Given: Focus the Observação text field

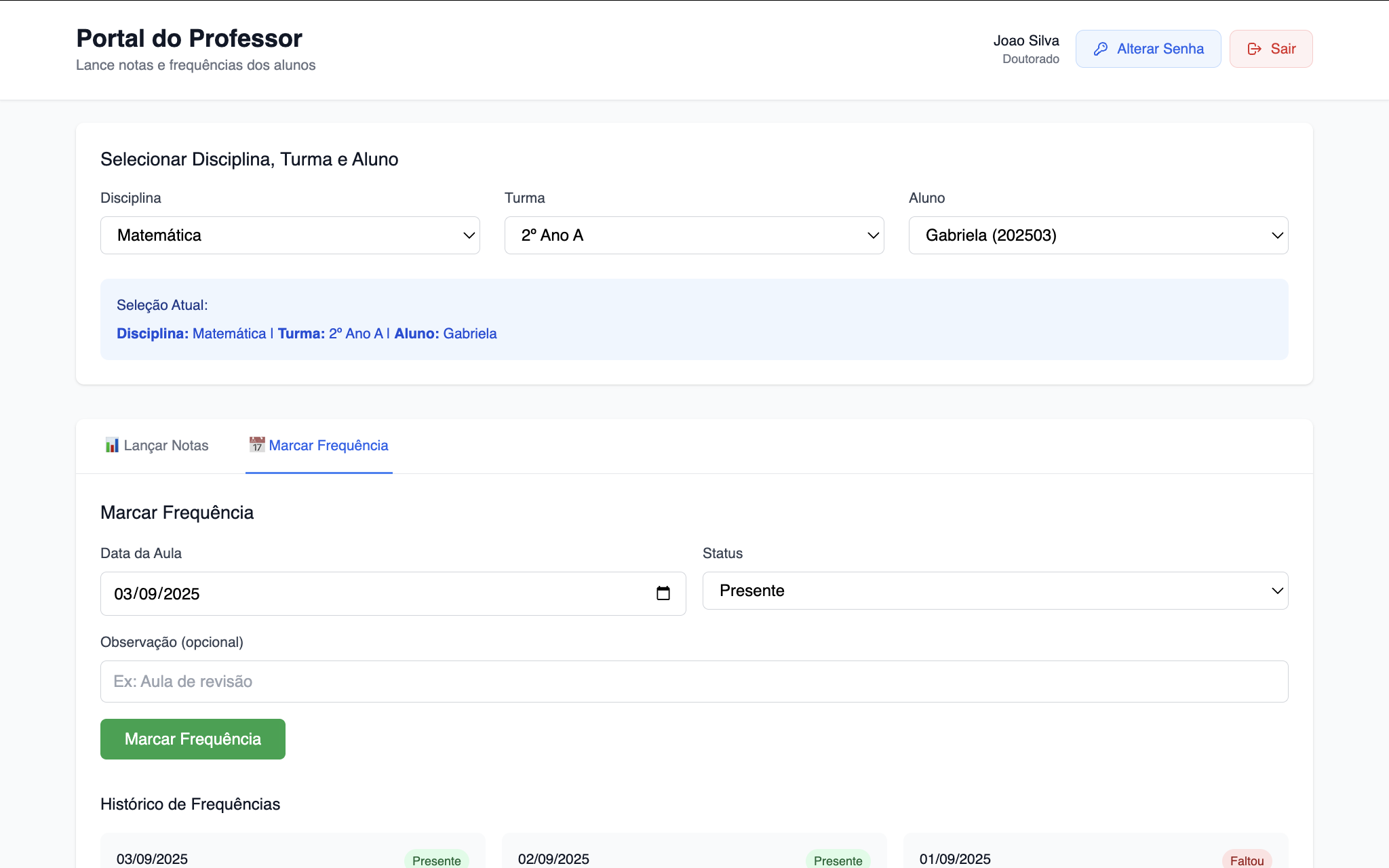Looking at the screenshot, I should click(693, 682).
